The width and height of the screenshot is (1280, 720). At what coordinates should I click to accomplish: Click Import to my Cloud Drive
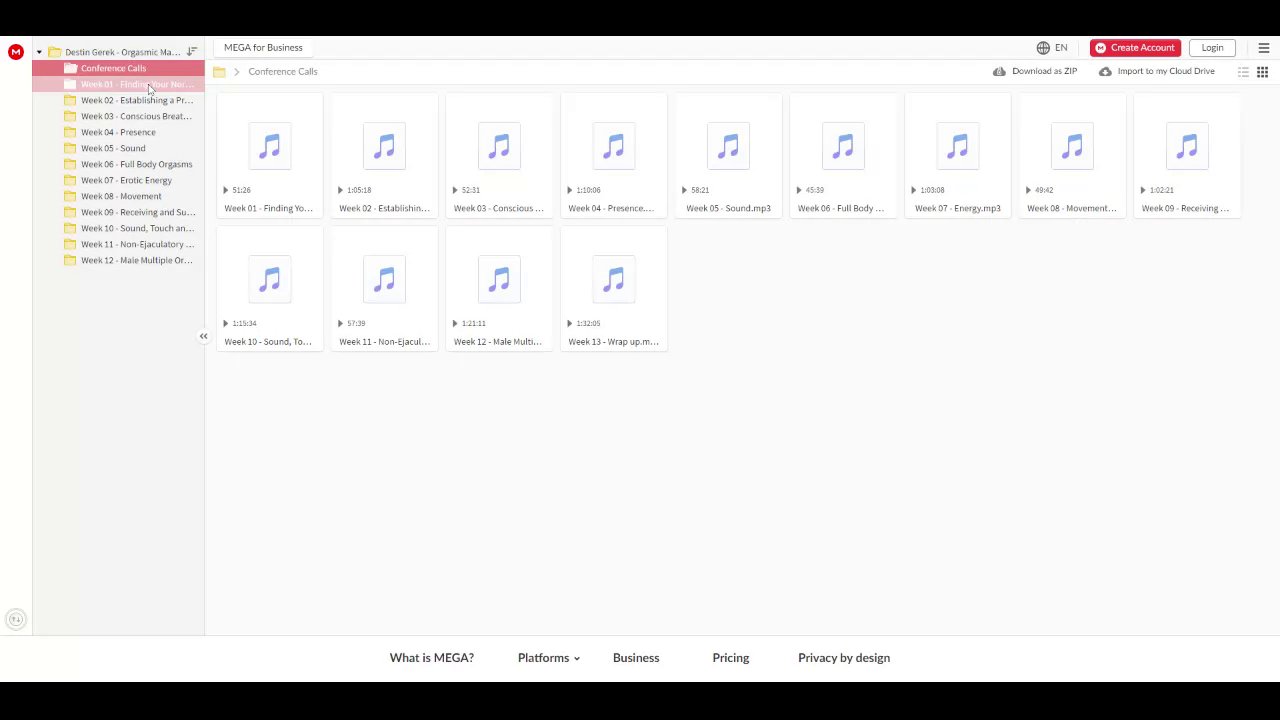point(1156,72)
